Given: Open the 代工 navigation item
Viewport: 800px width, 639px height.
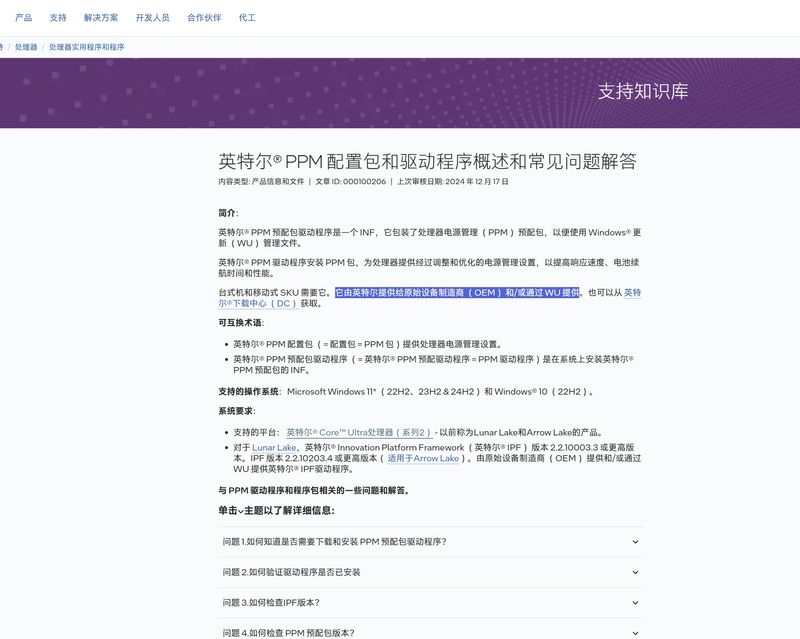Looking at the screenshot, I should [247, 18].
